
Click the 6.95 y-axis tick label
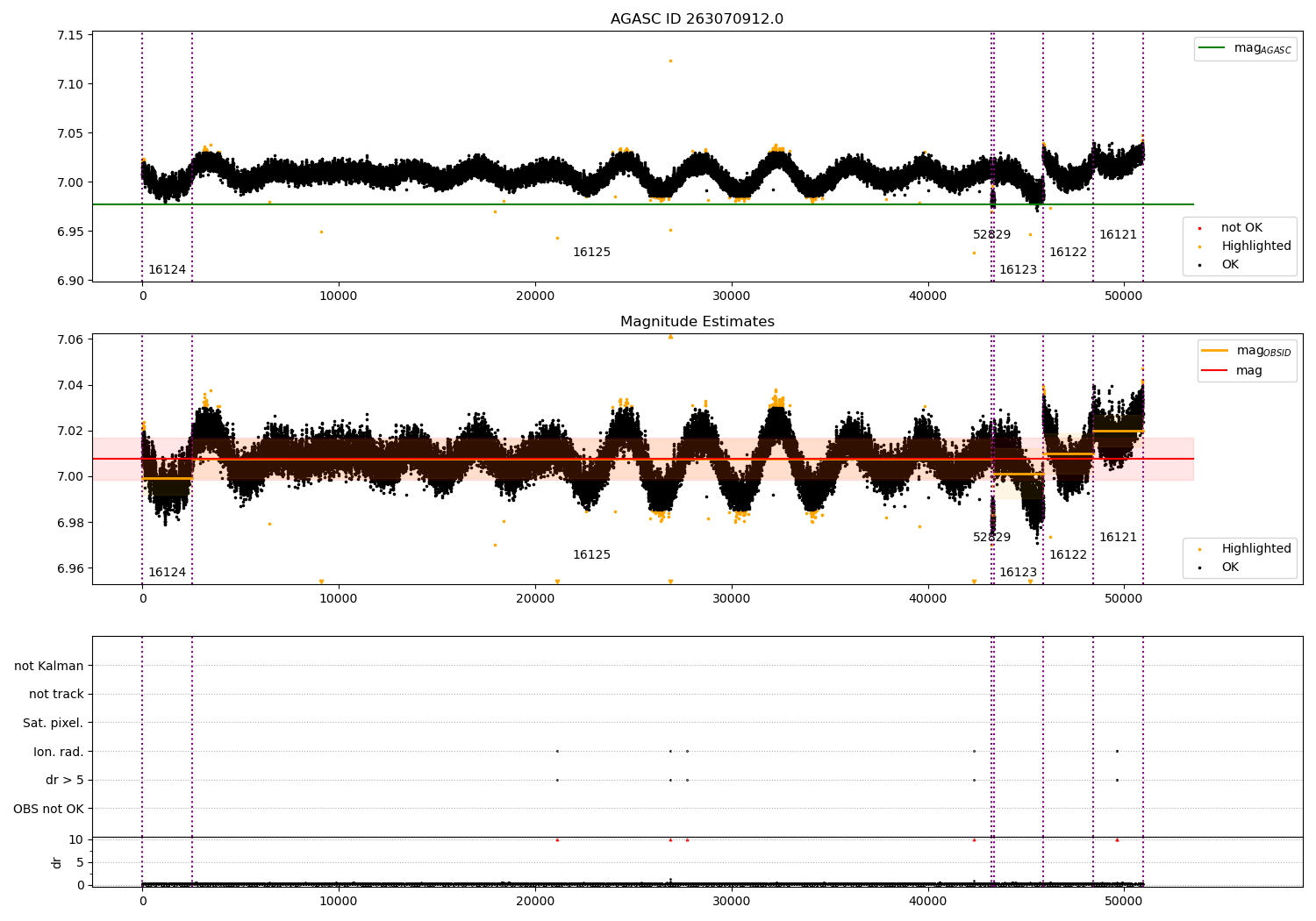point(69,232)
